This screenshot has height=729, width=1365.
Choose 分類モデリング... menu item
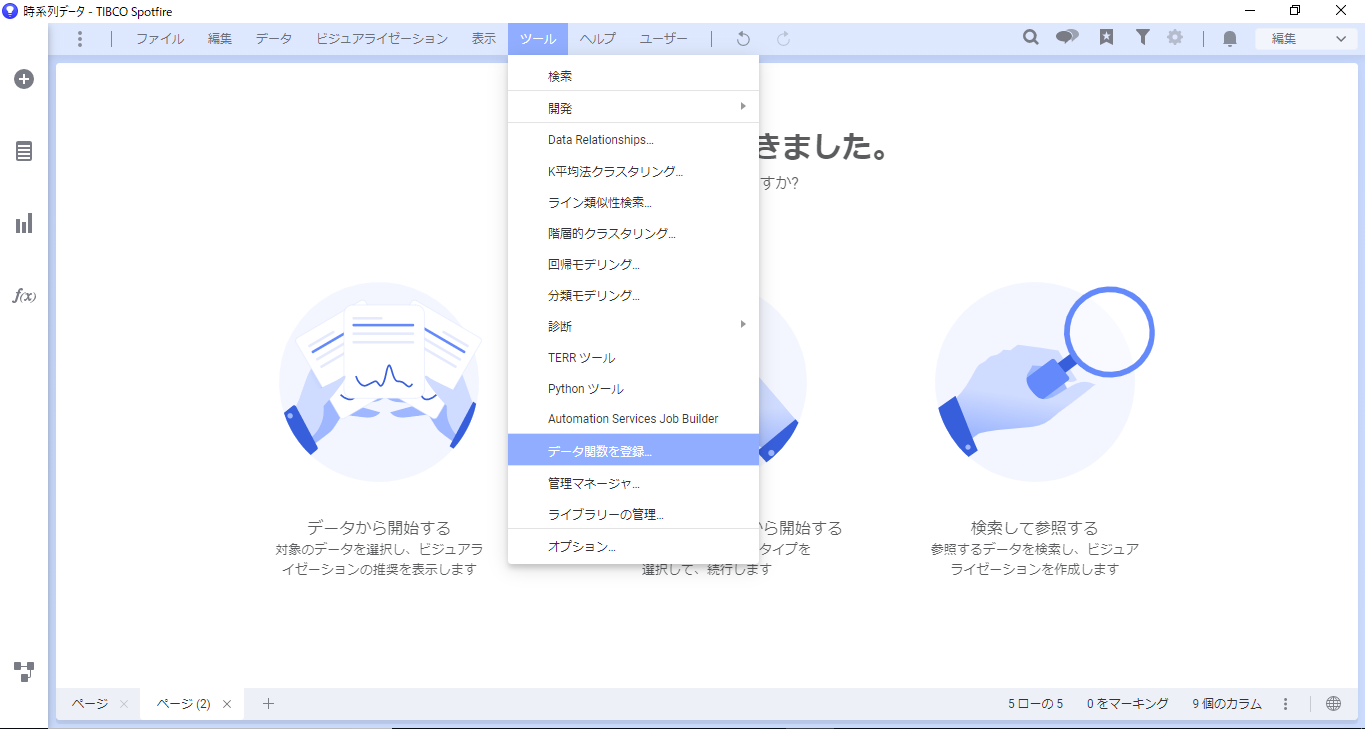[x=633, y=295]
